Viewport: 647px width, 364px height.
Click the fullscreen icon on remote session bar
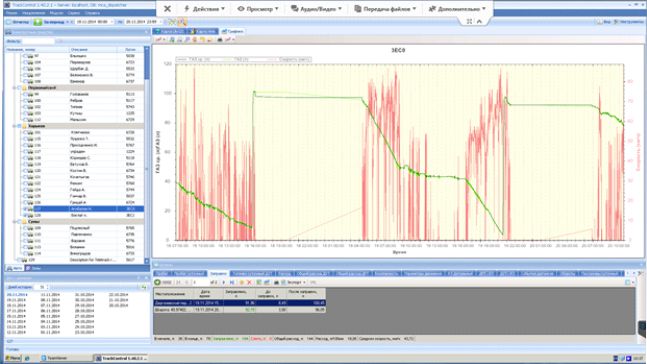[x=469, y=21]
